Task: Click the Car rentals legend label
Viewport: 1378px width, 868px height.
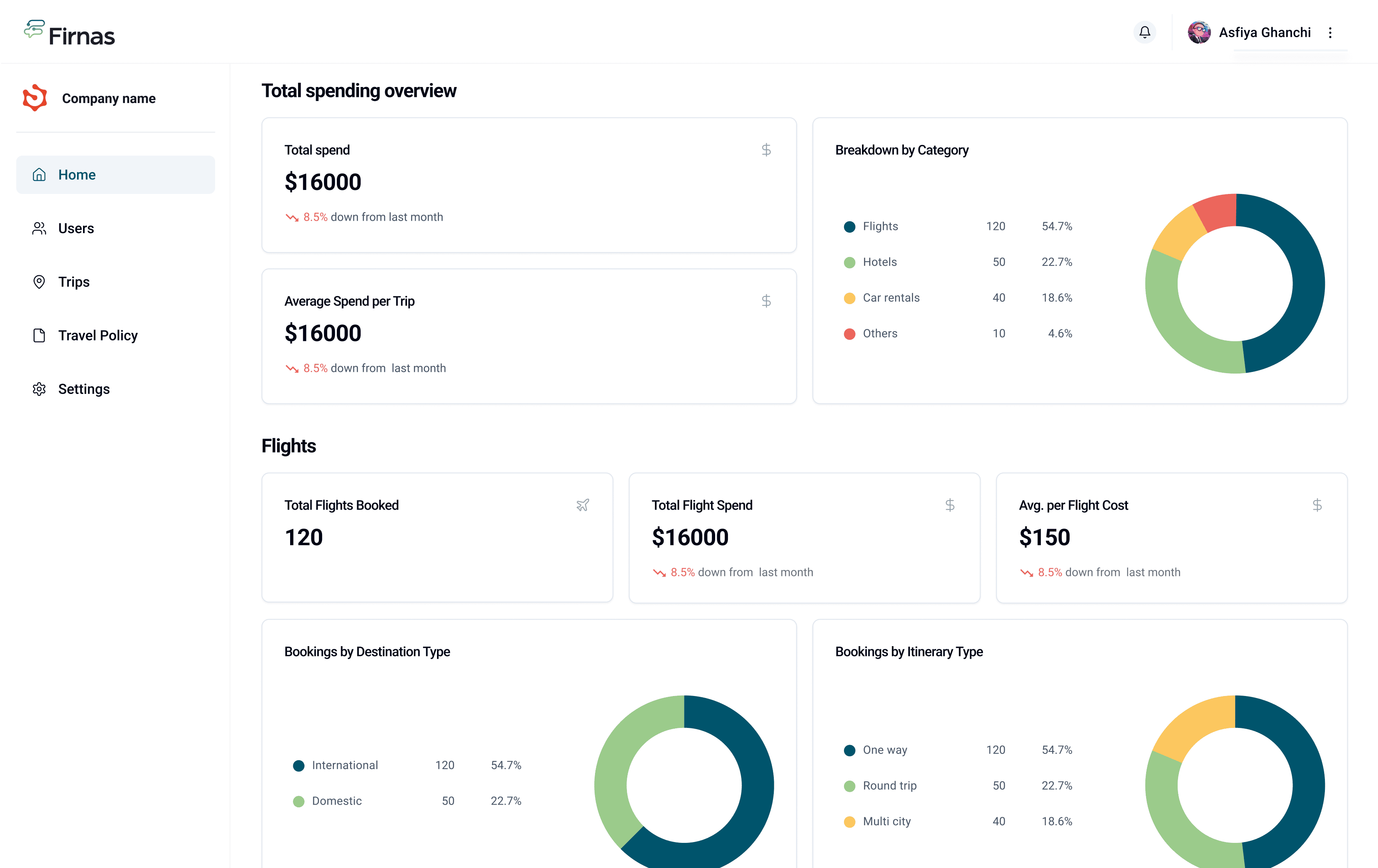Action: coord(891,298)
